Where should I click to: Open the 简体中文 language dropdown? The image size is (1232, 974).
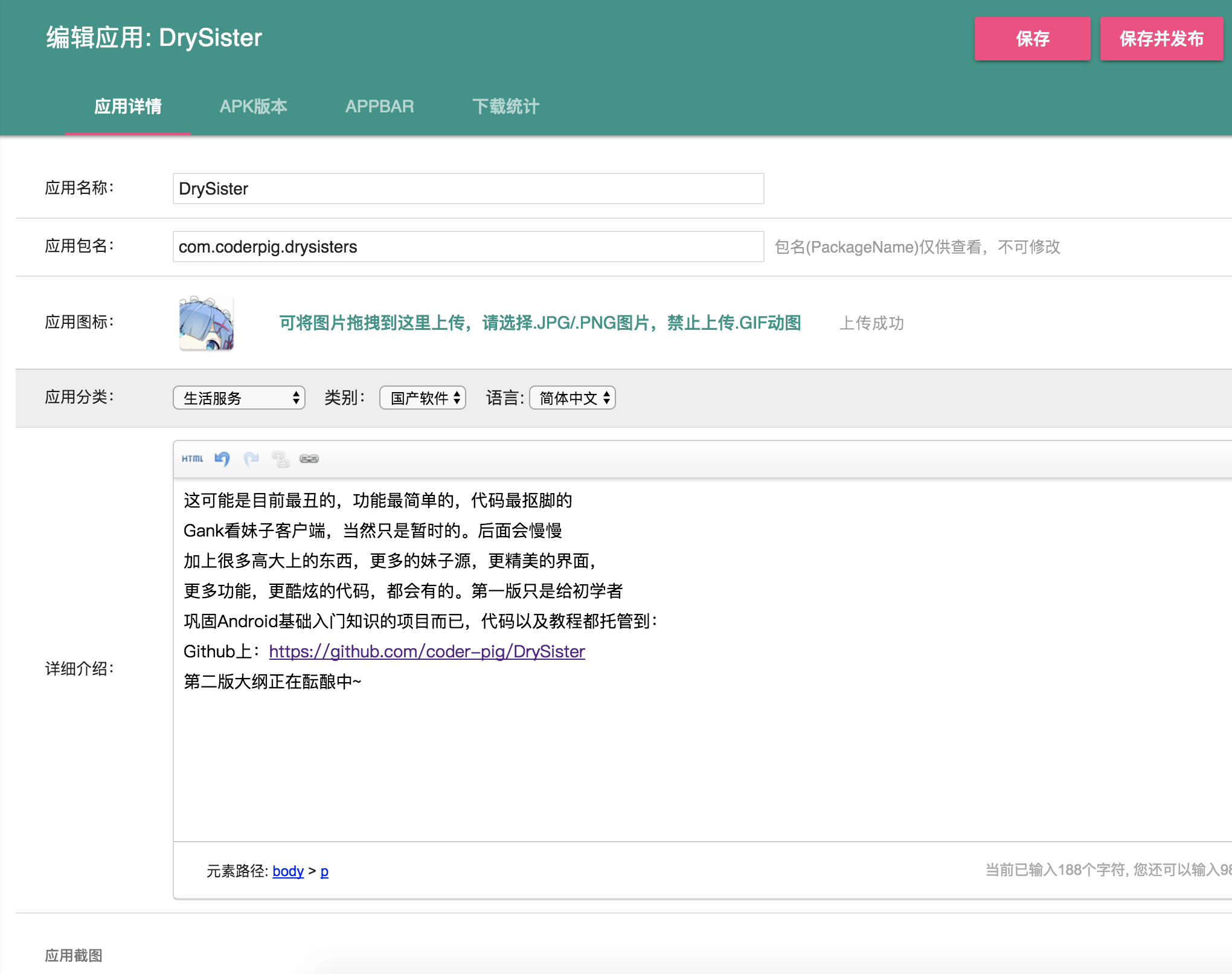pos(573,398)
